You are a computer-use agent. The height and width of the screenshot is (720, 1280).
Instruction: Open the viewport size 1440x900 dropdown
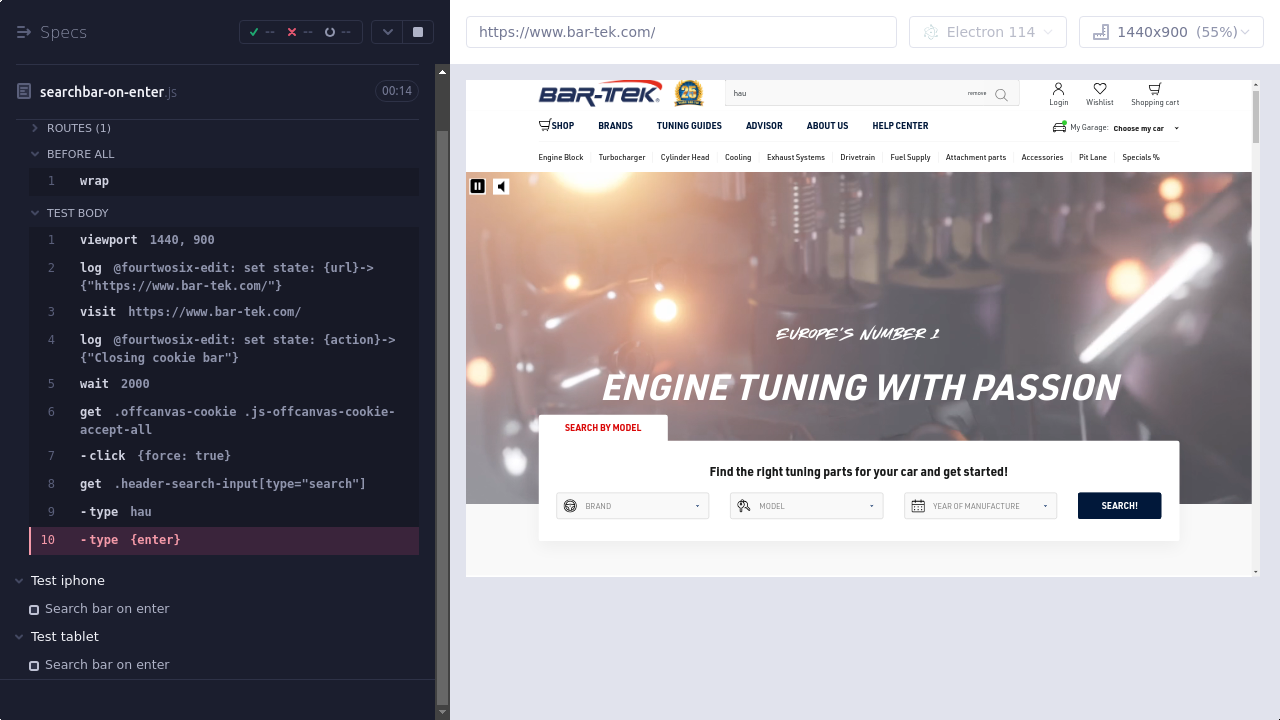tap(1171, 32)
